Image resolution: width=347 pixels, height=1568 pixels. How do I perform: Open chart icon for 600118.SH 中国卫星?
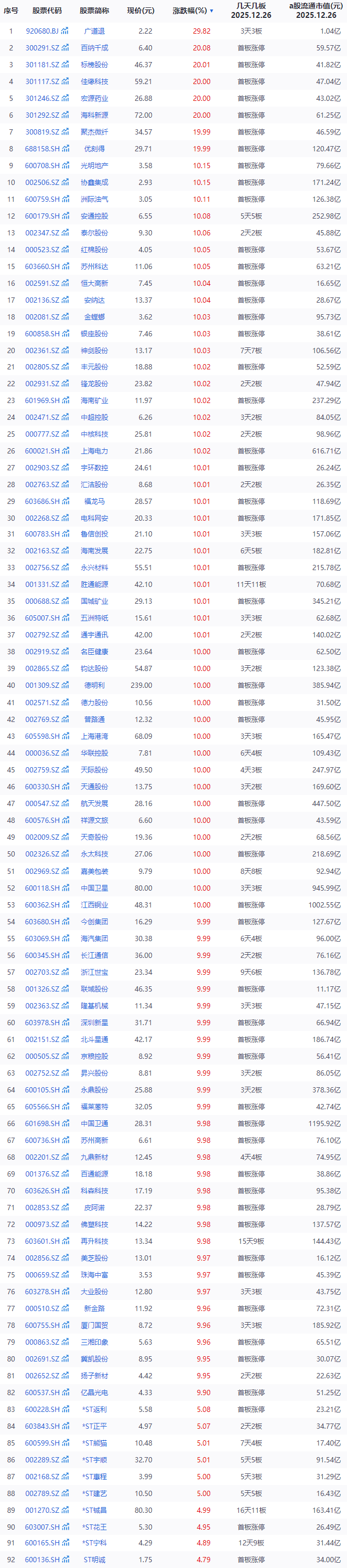coord(65,888)
